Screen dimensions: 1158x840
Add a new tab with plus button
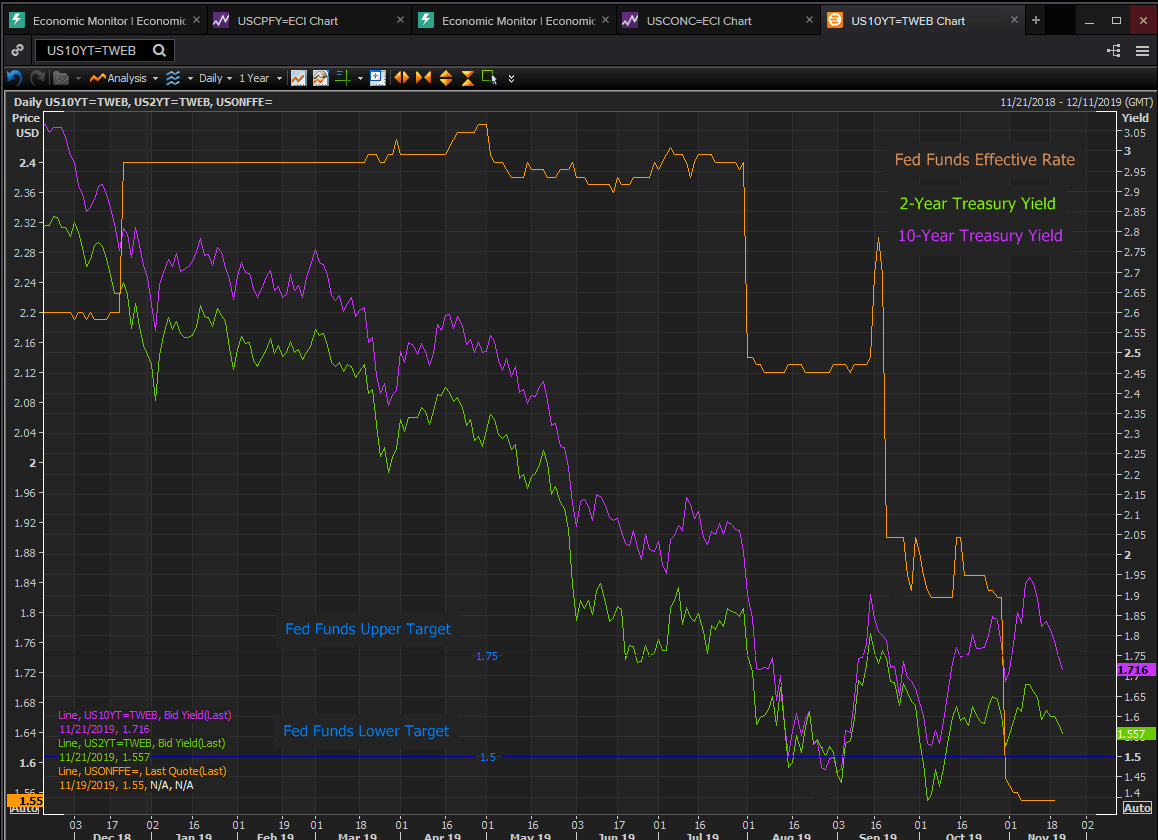tap(1036, 20)
